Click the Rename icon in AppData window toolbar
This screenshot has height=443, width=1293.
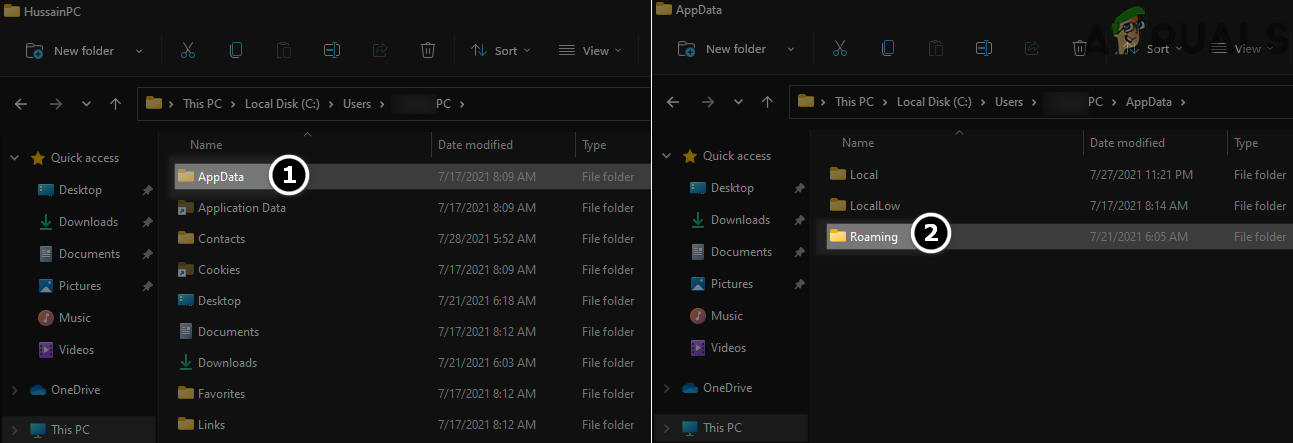[x=984, y=48]
